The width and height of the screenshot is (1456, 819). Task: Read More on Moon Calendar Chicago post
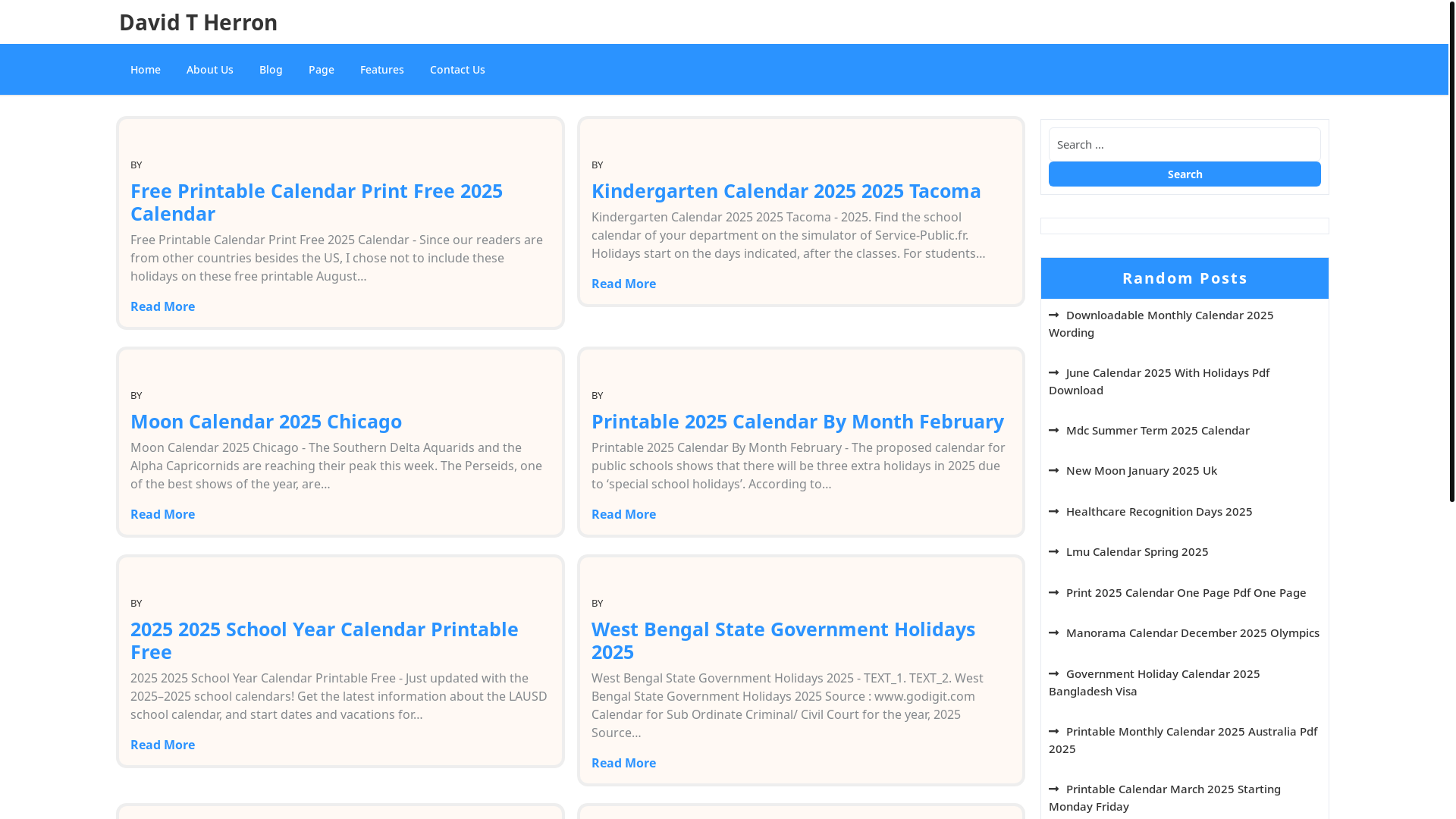tap(162, 514)
